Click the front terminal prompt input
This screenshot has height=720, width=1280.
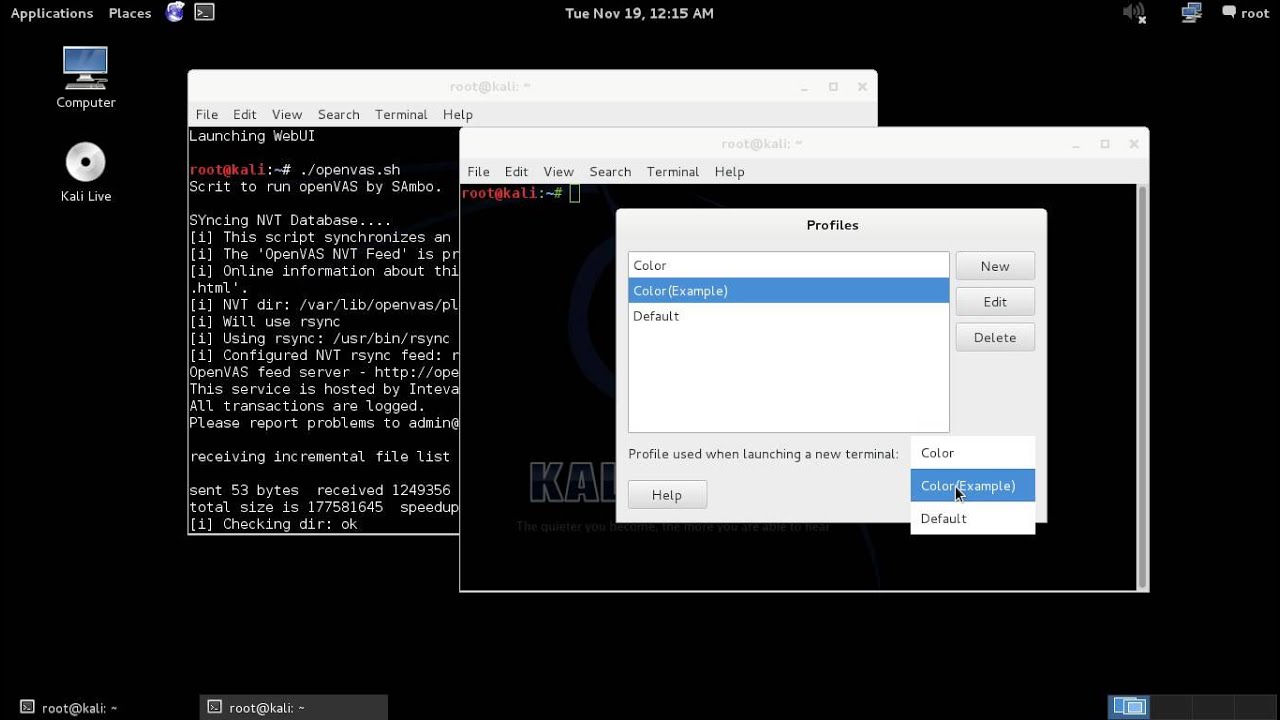coord(575,193)
